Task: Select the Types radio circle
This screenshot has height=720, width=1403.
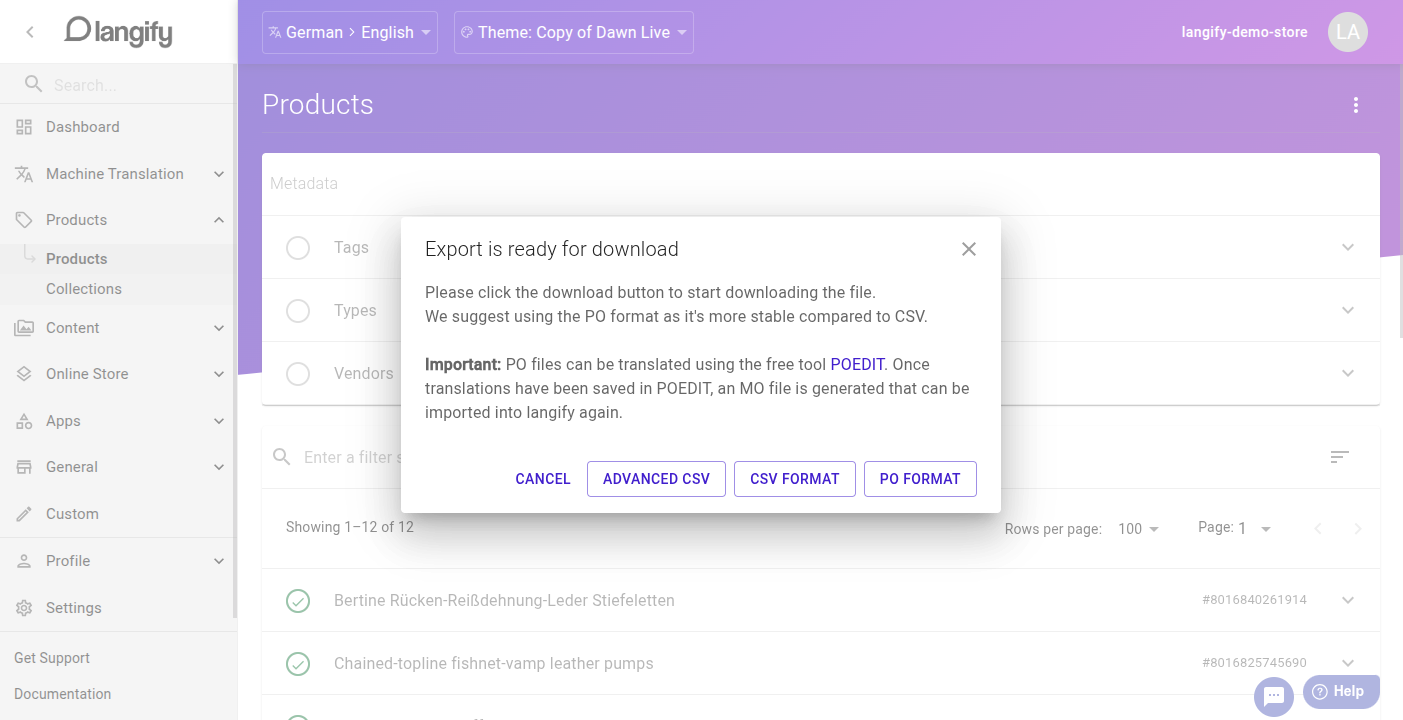Action: [298, 310]
